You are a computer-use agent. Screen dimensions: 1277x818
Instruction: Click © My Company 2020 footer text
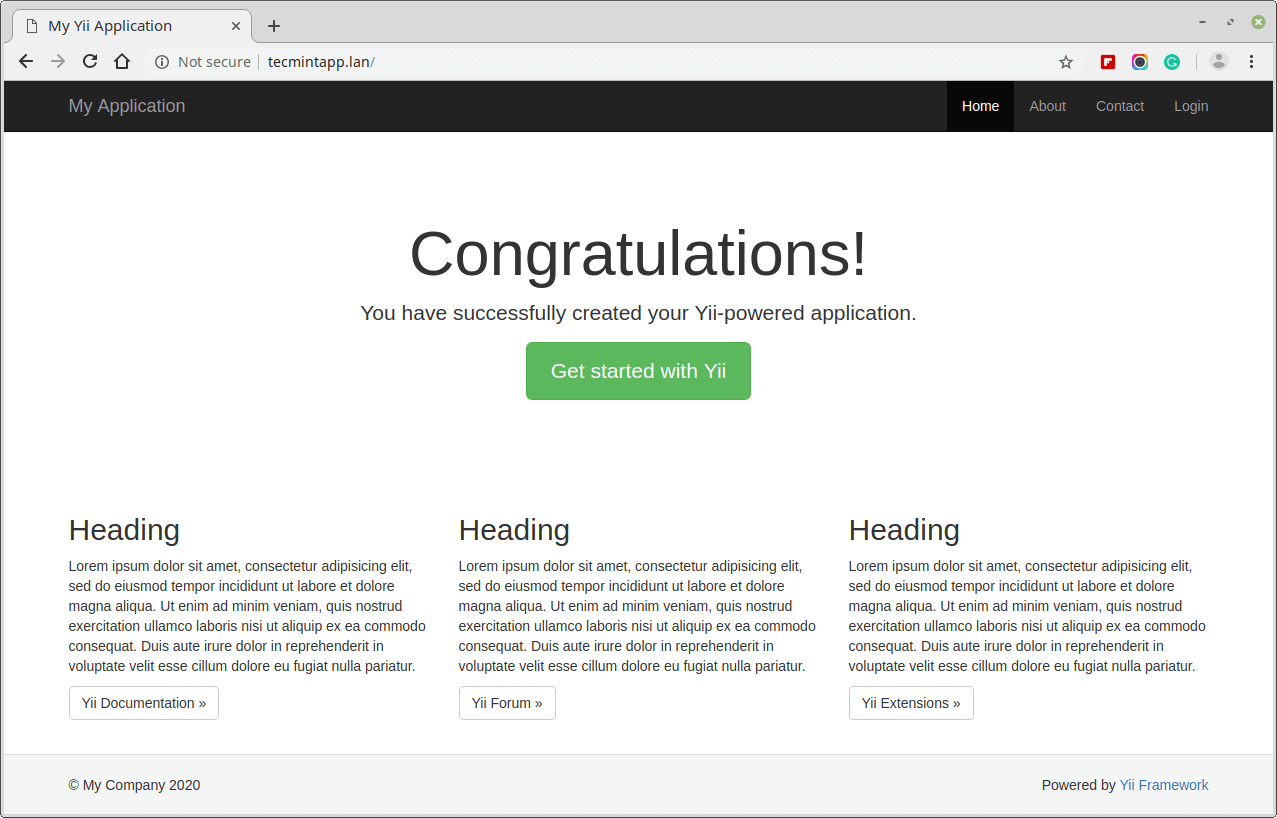(x=134, y=785)
